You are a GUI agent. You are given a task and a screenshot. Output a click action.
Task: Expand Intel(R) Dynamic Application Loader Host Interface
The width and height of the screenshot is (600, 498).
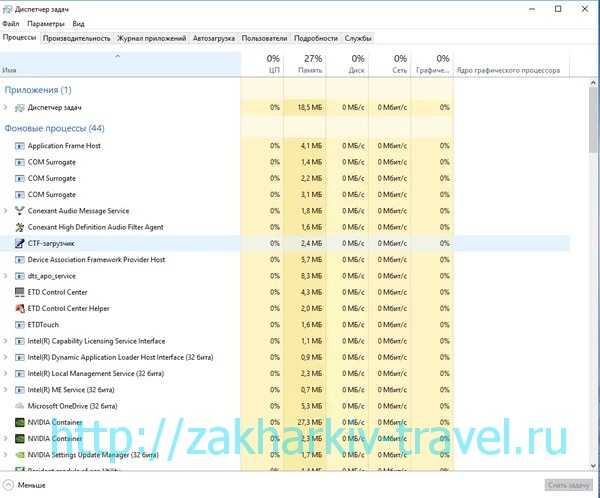click(x=5, y=357)
